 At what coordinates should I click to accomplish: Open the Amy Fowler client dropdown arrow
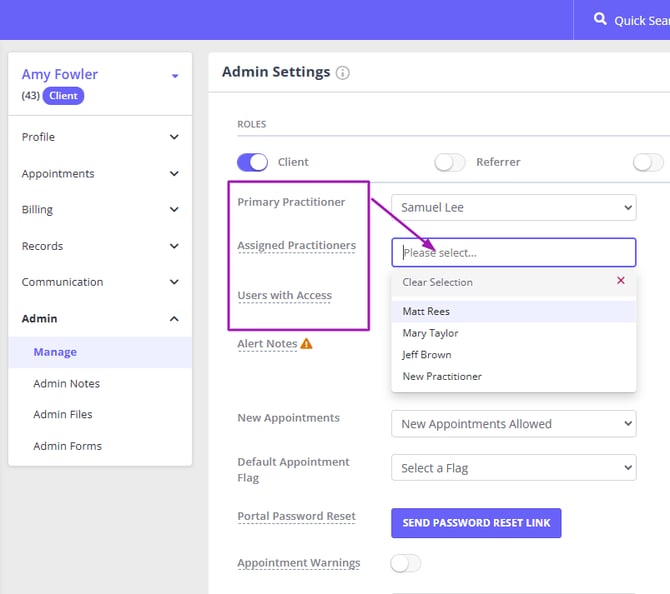[x=175, y=76]
